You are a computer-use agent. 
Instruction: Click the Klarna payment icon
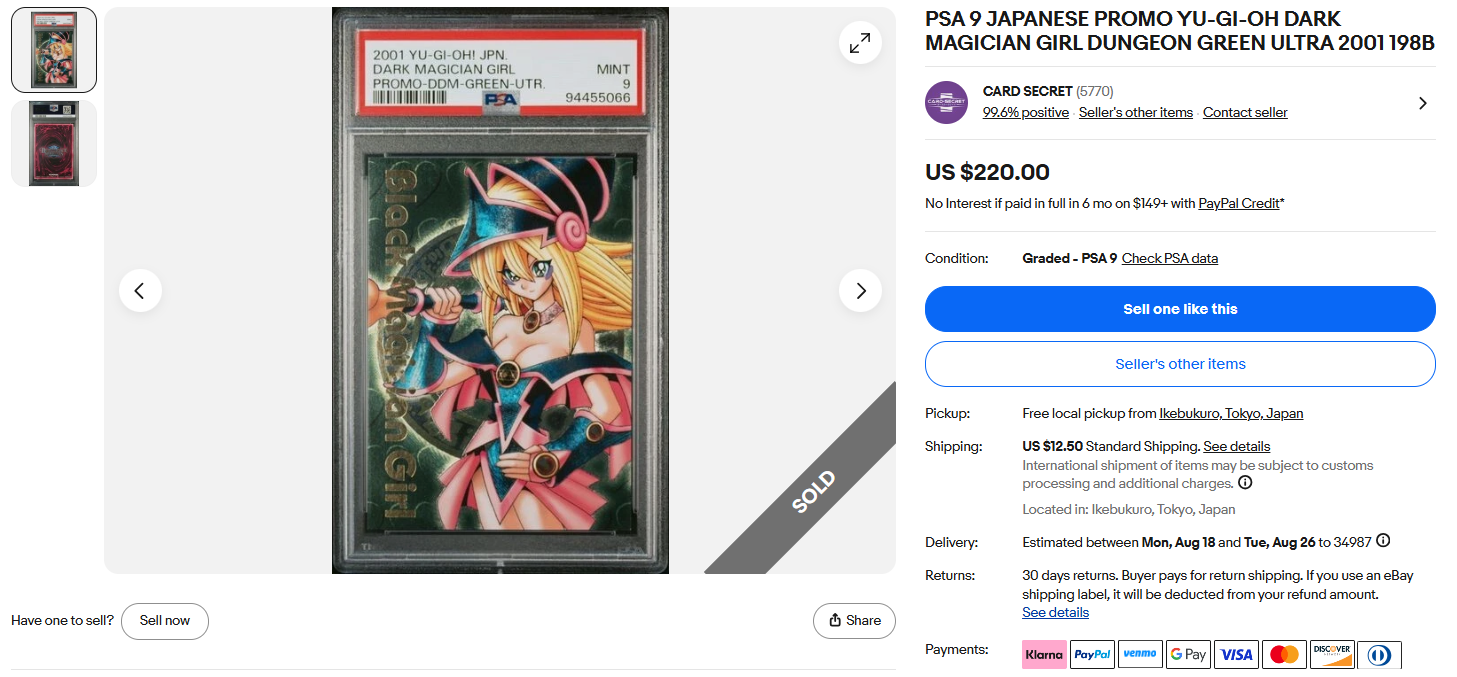[1044, 655]
